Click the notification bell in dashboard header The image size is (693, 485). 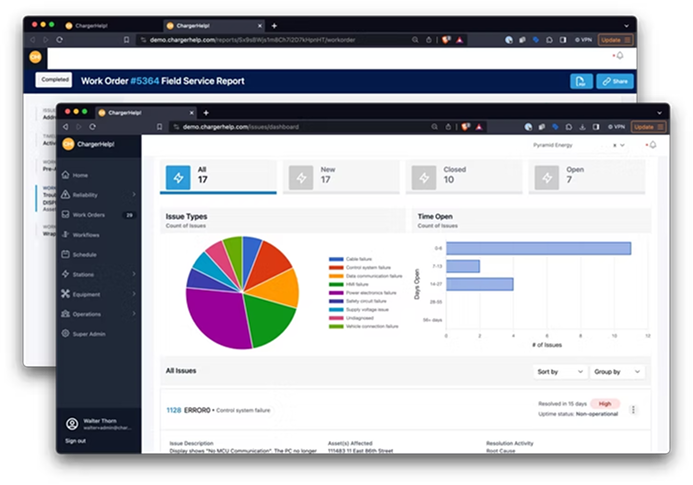point(652,145)
